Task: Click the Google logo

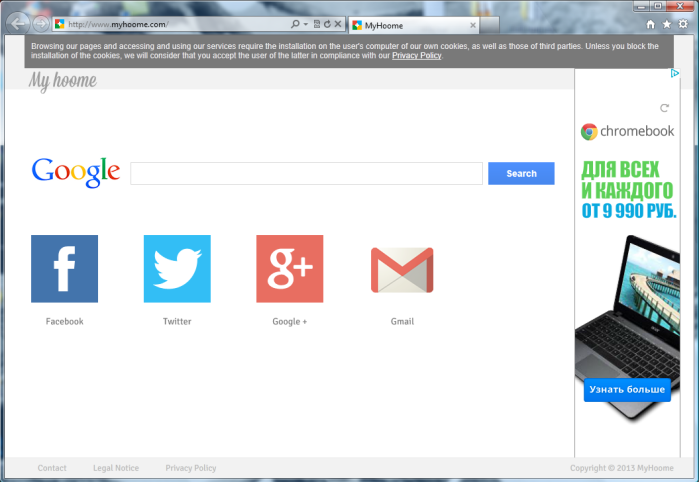Action: pyautogui.click(x=76, y=173)
